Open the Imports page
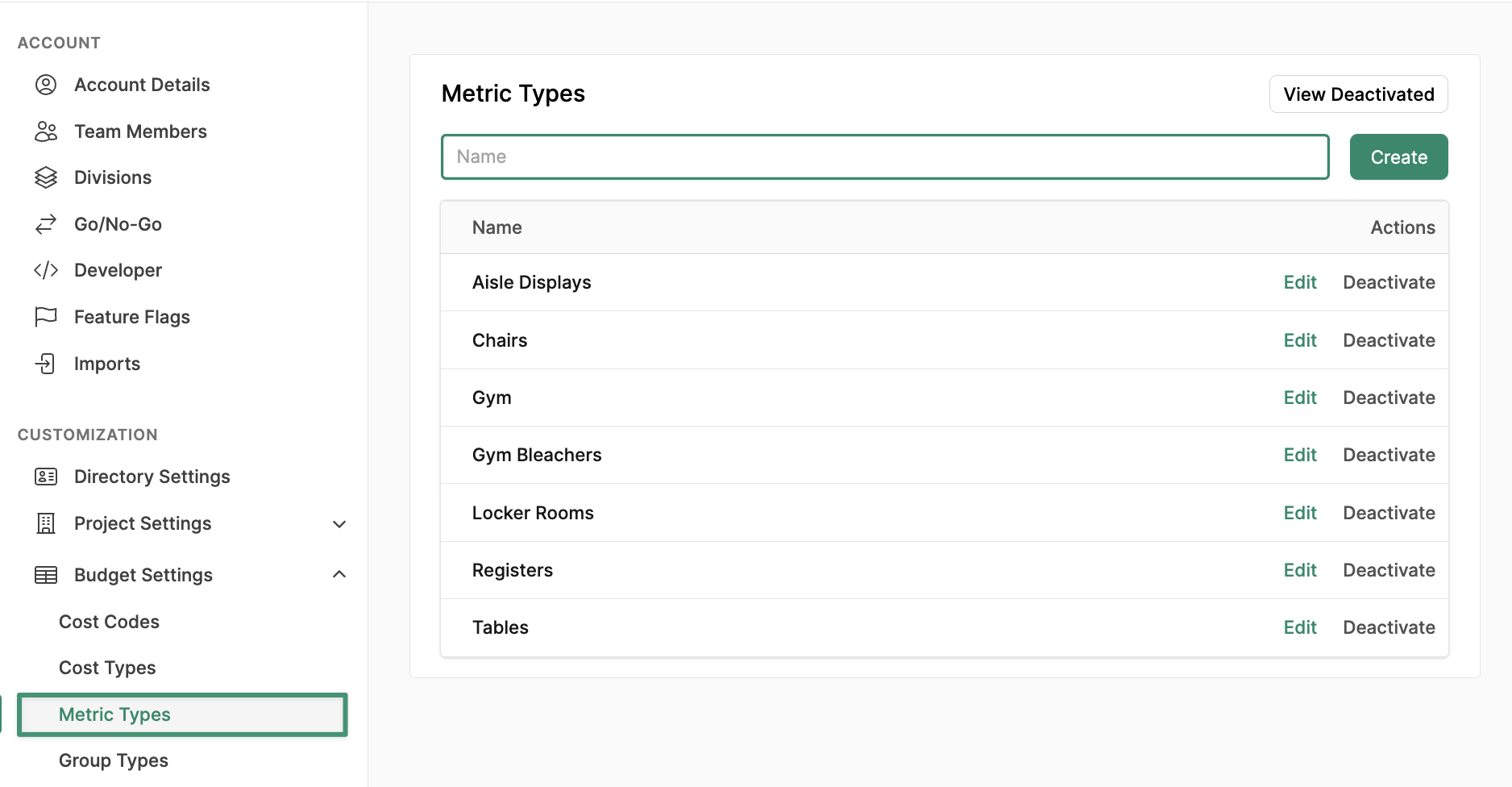 pos(107,364)
